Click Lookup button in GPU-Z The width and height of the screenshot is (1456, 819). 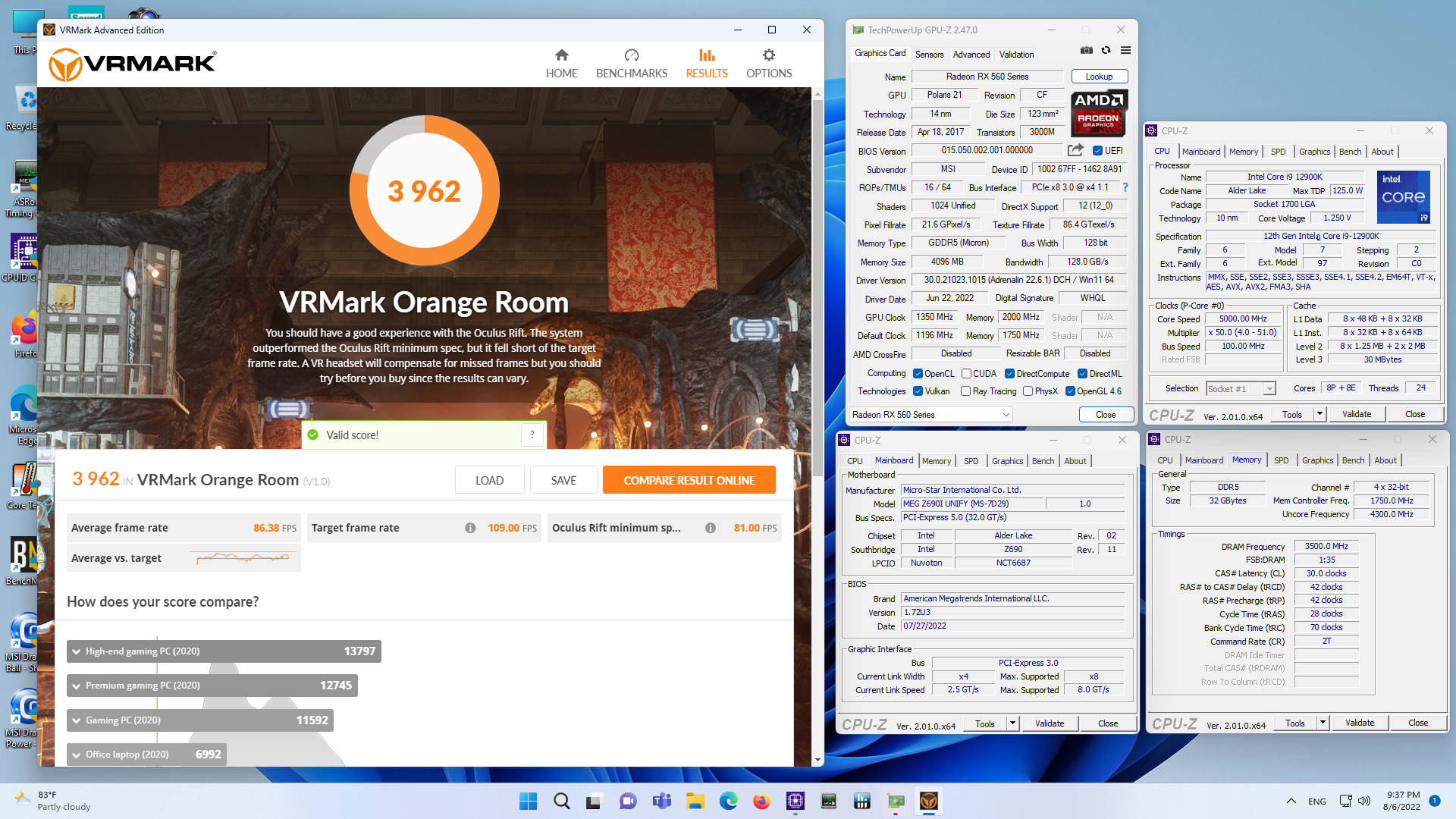(x=1099, y=77)
